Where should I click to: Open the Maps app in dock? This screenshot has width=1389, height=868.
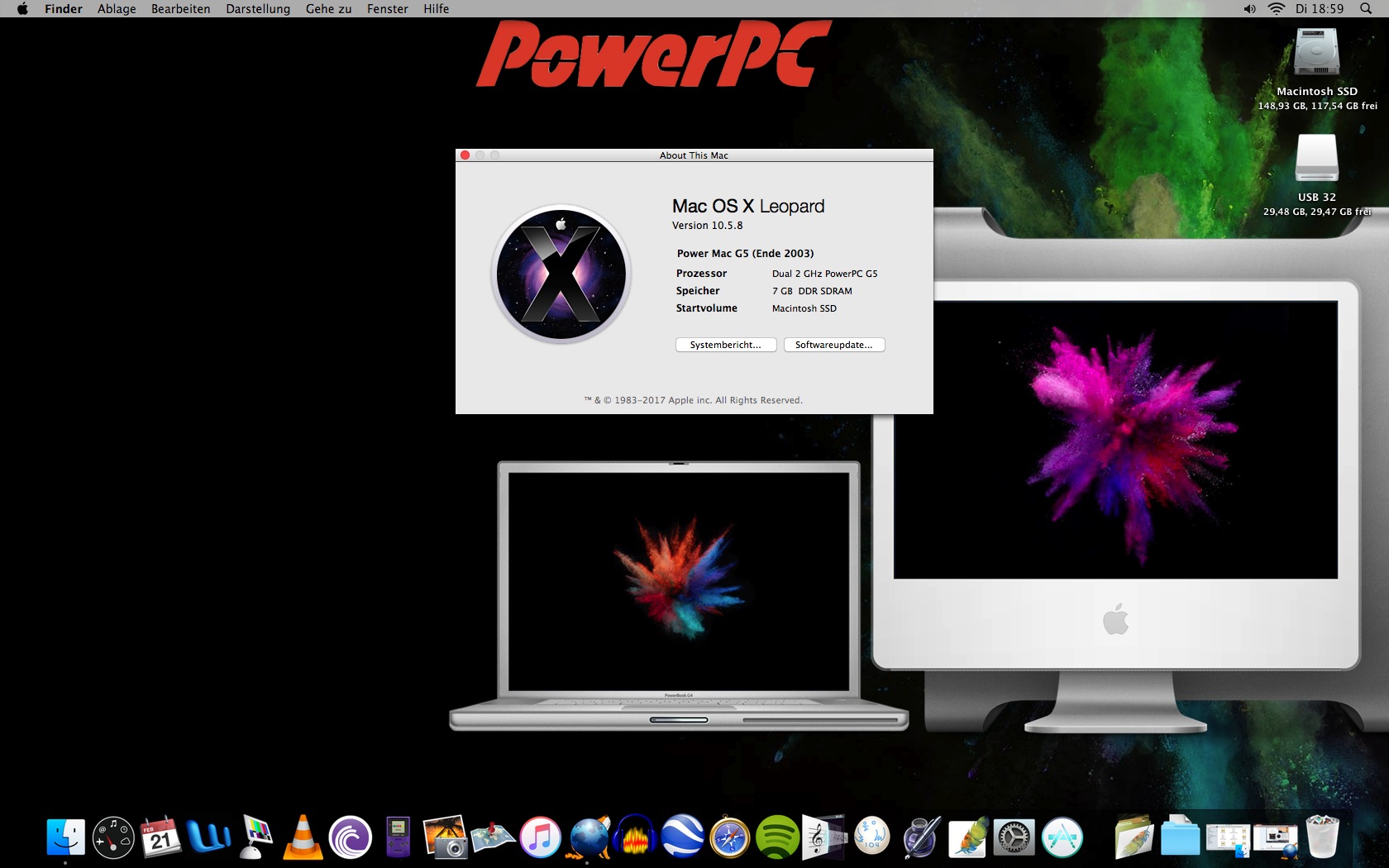tap(493, 837)
